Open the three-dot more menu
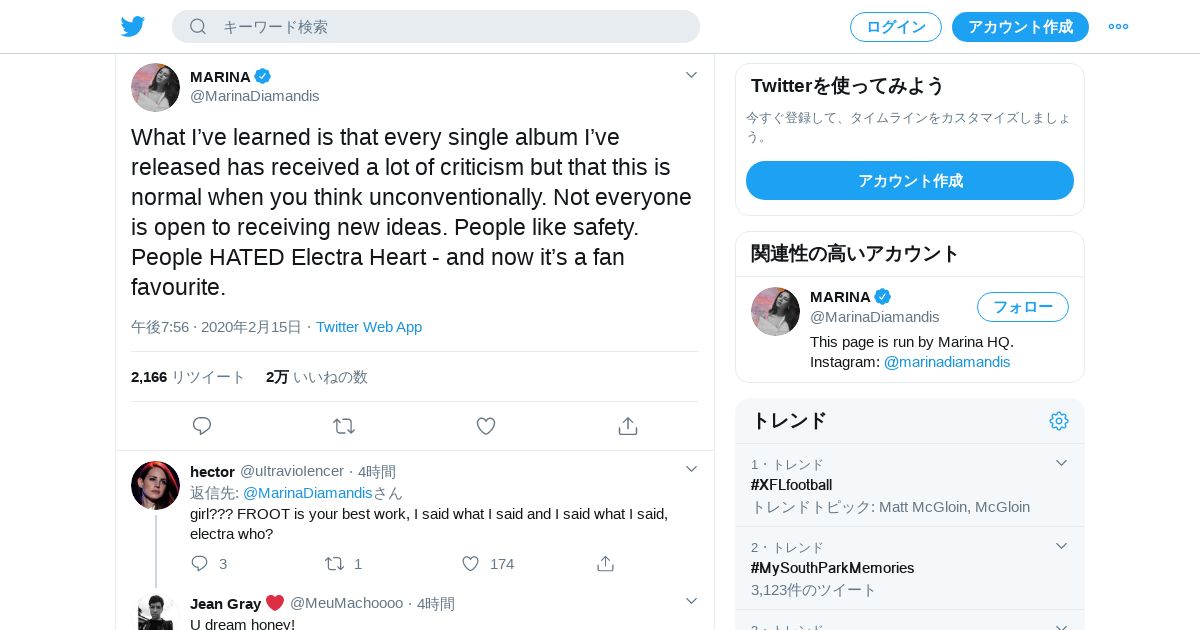This screenshot has width=1200, height=630. click(1118, 27)
